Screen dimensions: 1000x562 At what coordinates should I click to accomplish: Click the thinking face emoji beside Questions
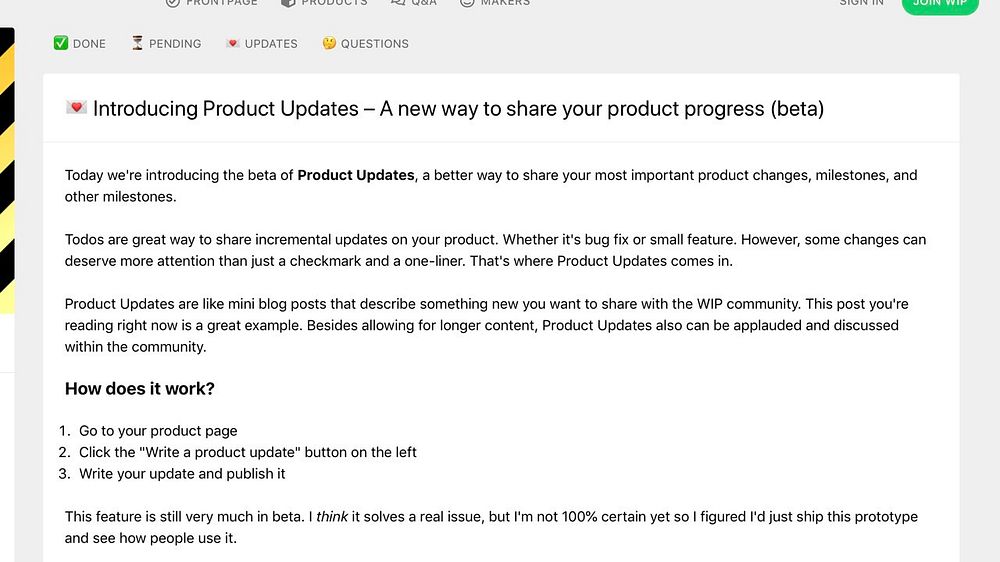tap(329, 44)
